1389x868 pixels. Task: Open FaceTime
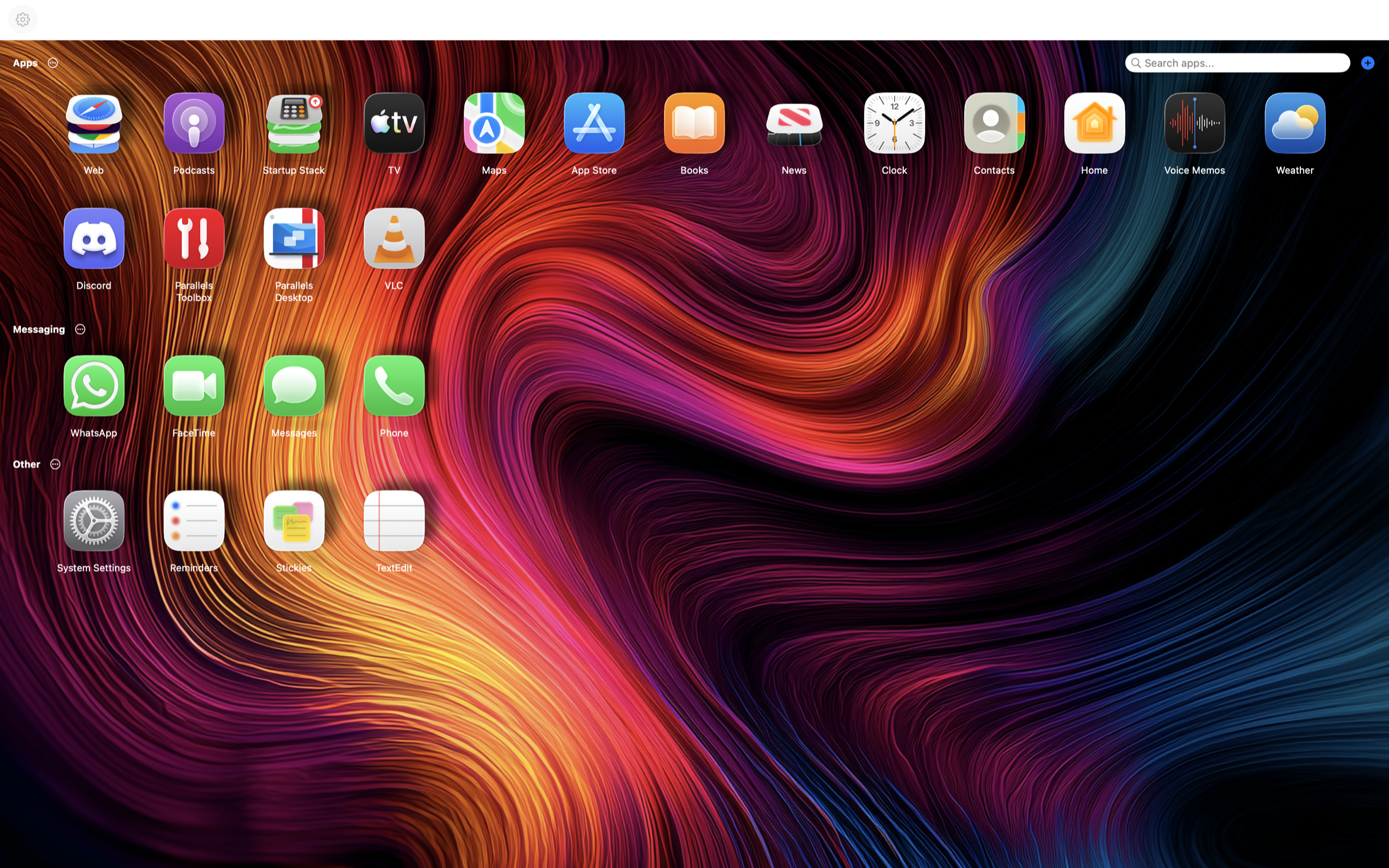(193, 385)
